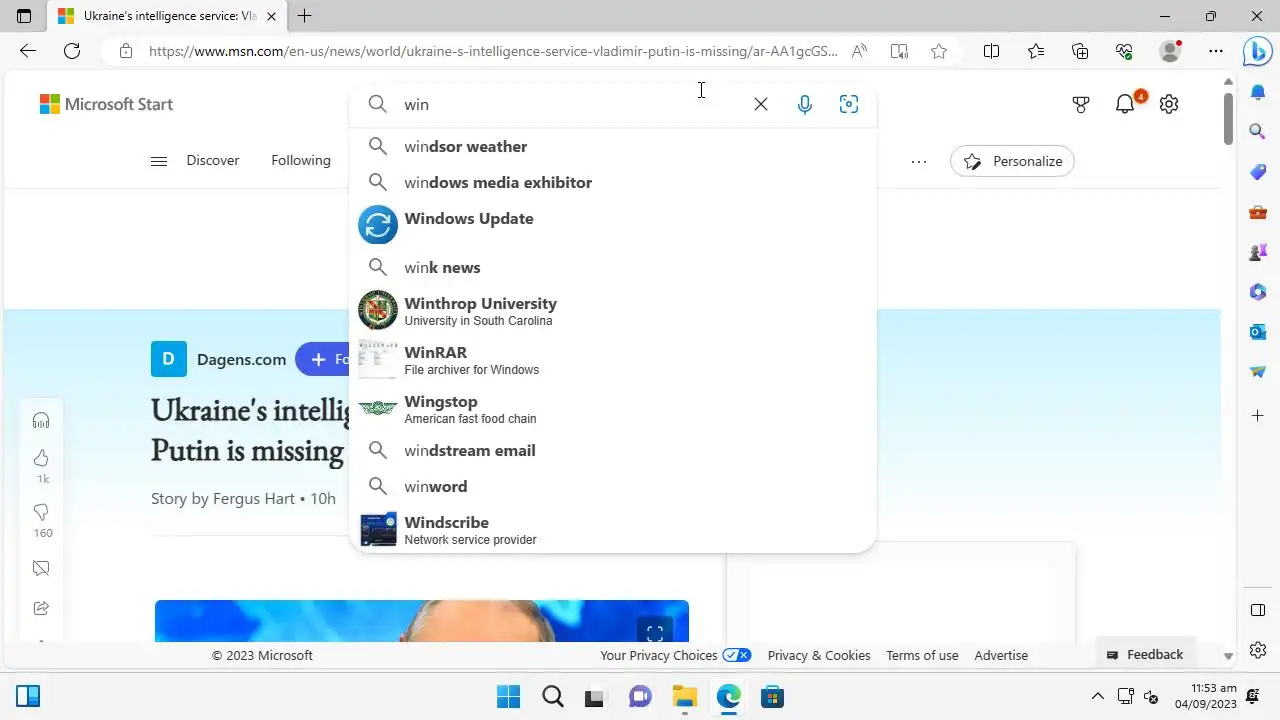Viewport: 1280px width, 720px height.
Task: Share the article icon
Action: point(41,608)
